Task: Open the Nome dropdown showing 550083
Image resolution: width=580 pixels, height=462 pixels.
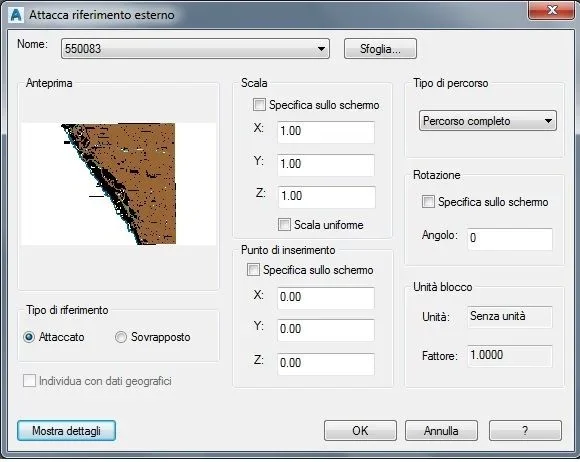Action: tap(195, 48)
